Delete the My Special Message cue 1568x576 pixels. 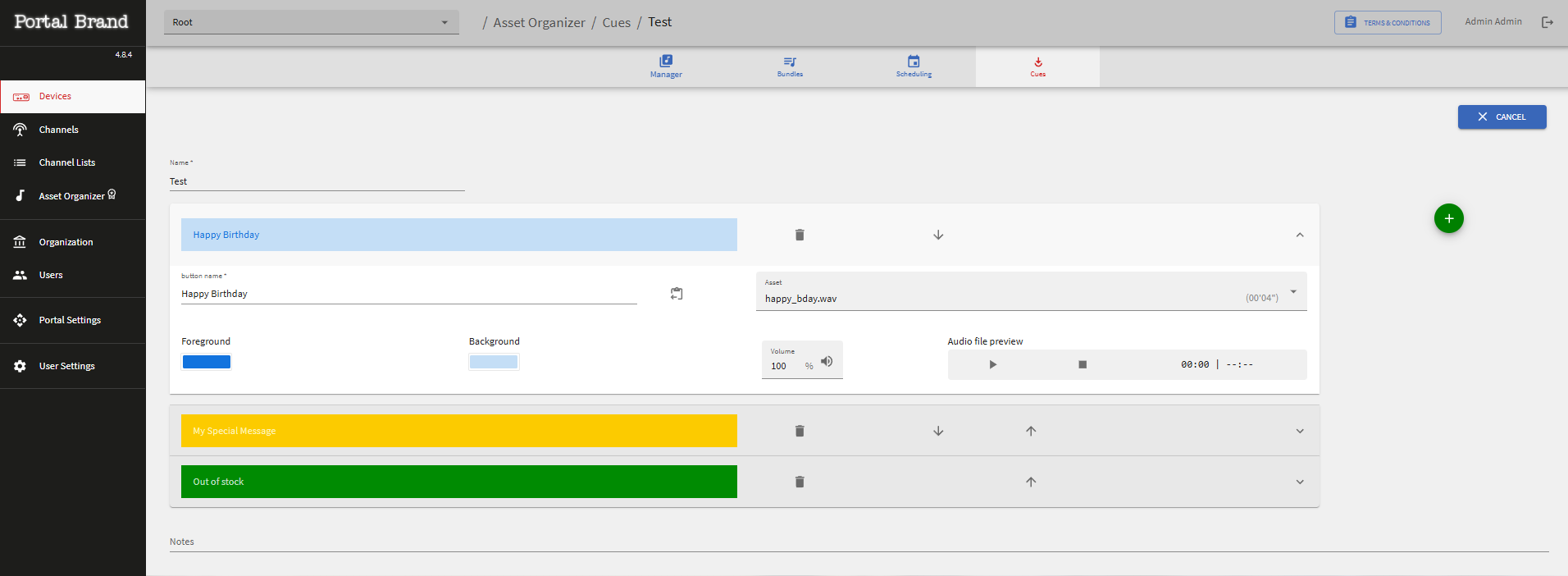click(800, 431)
